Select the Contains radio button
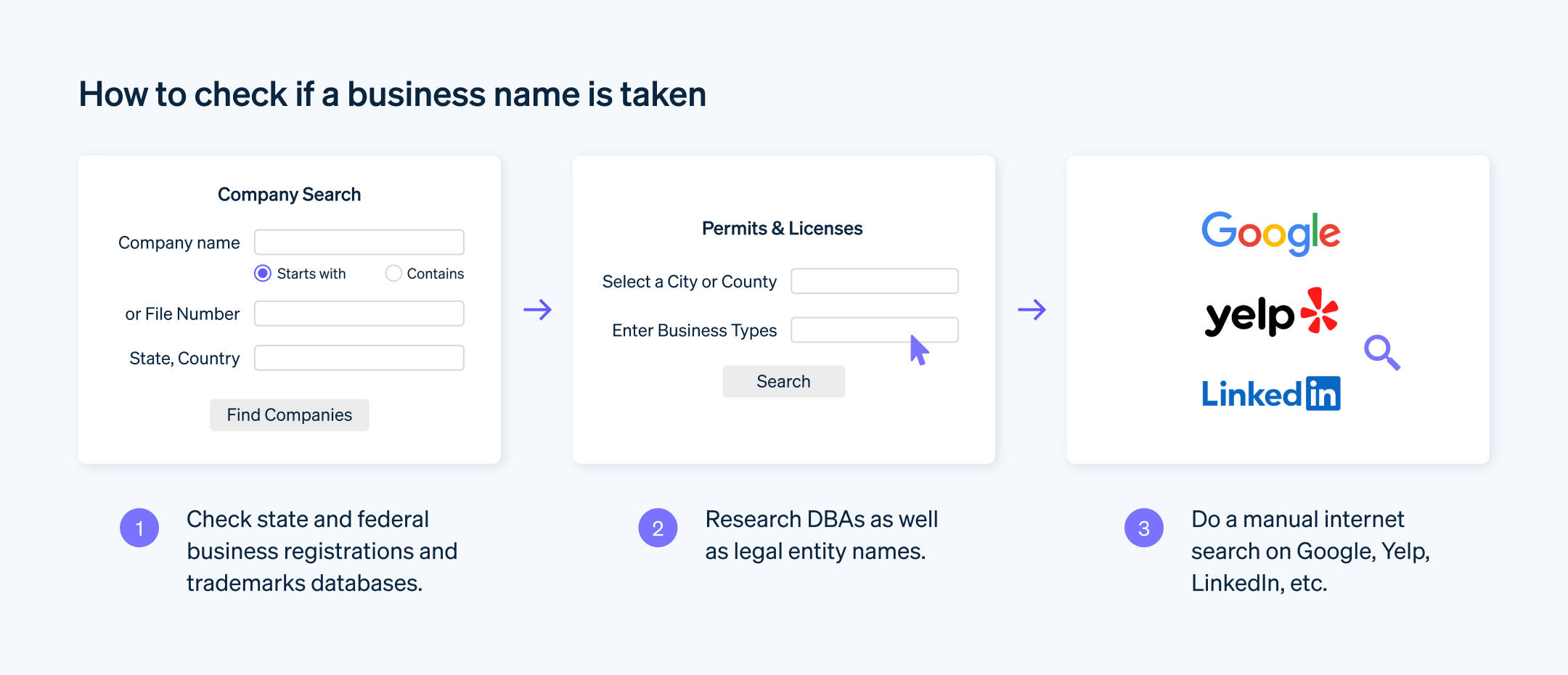 (x=393, y=274)
